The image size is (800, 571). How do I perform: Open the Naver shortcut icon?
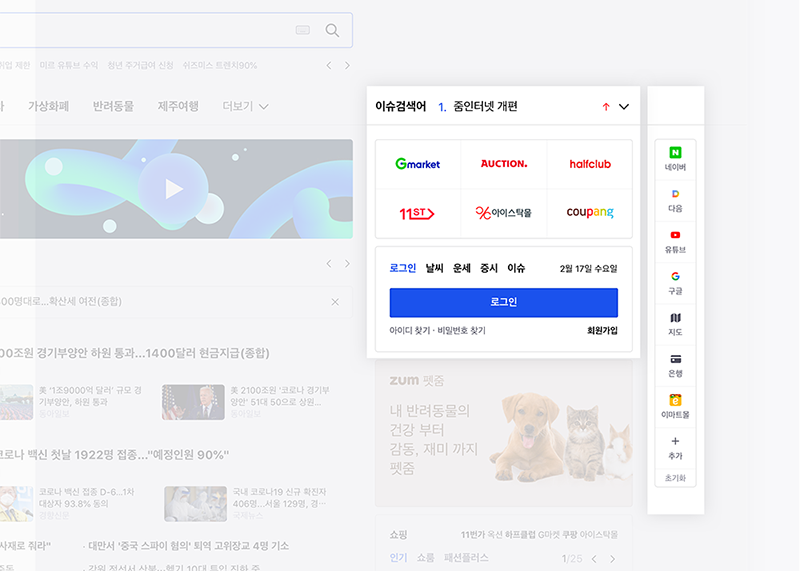coord(675,159)
